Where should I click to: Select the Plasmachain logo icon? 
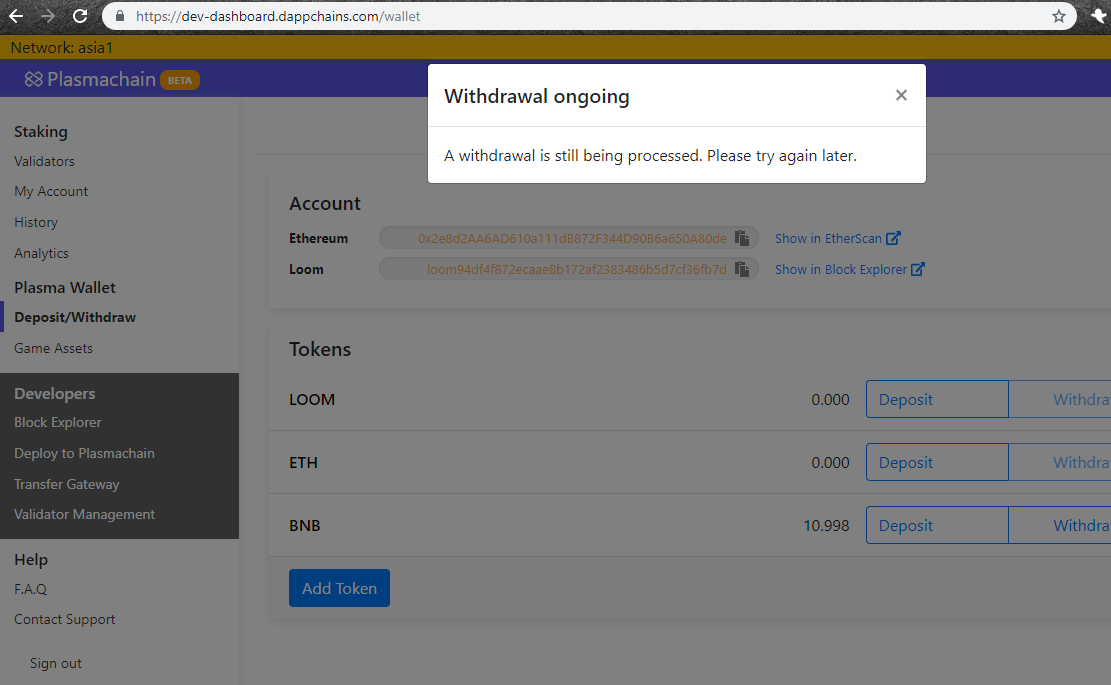pos(33,78)
